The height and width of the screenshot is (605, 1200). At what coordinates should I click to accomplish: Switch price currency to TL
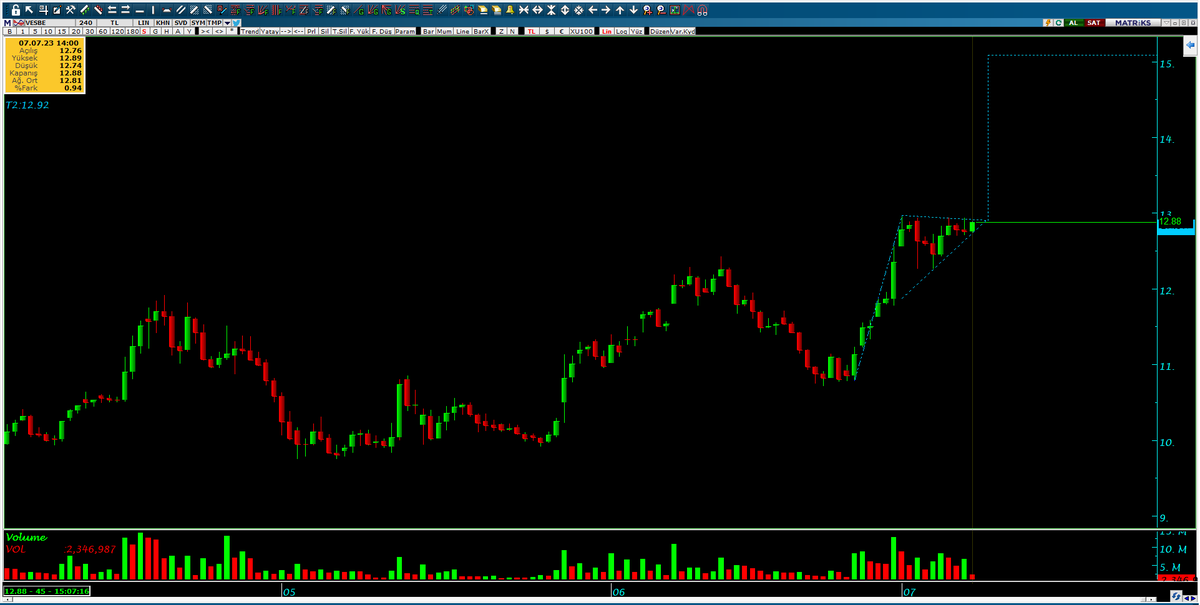pyautogui.click(x=531, y=32)
